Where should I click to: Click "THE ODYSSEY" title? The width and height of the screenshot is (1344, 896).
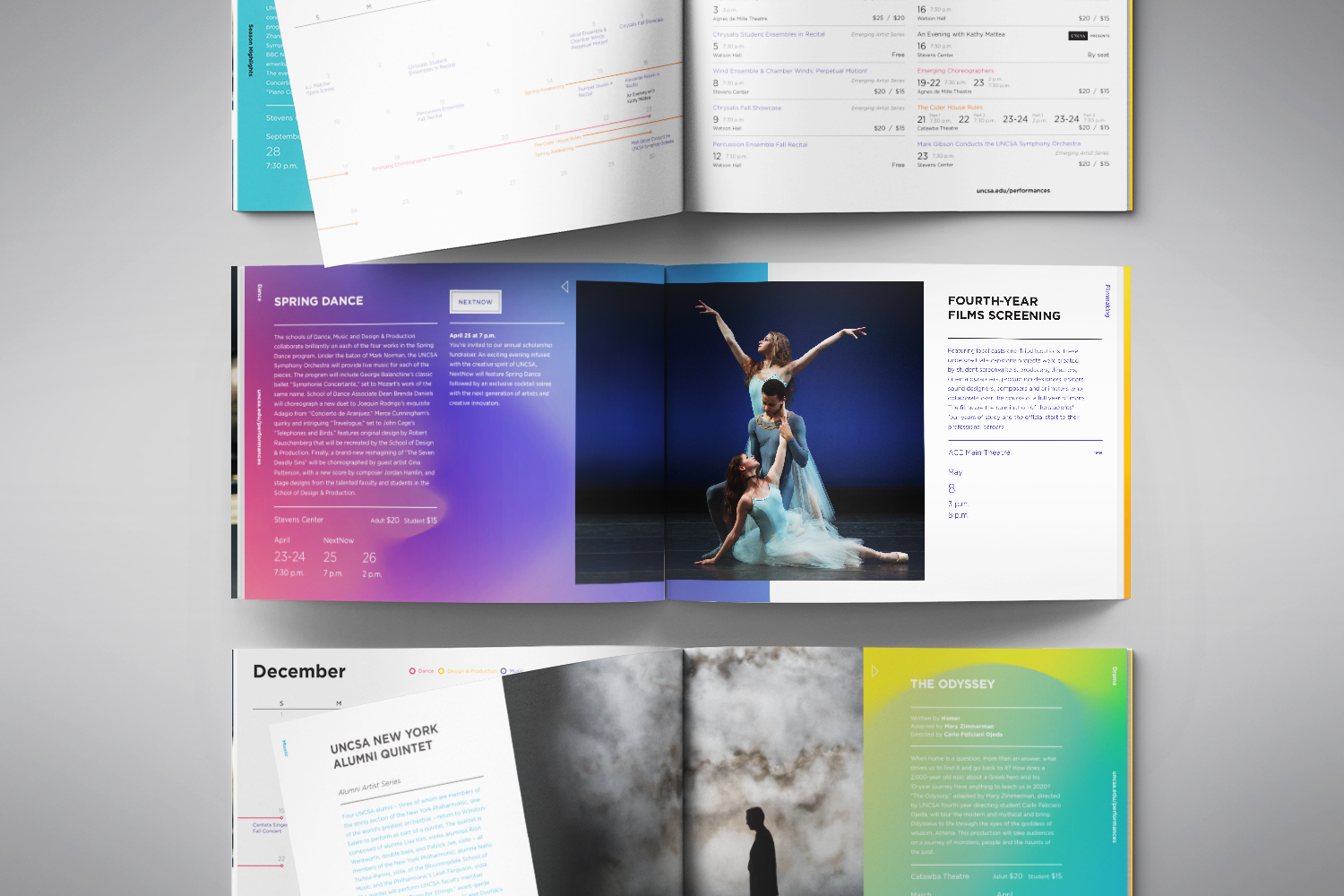952,684
